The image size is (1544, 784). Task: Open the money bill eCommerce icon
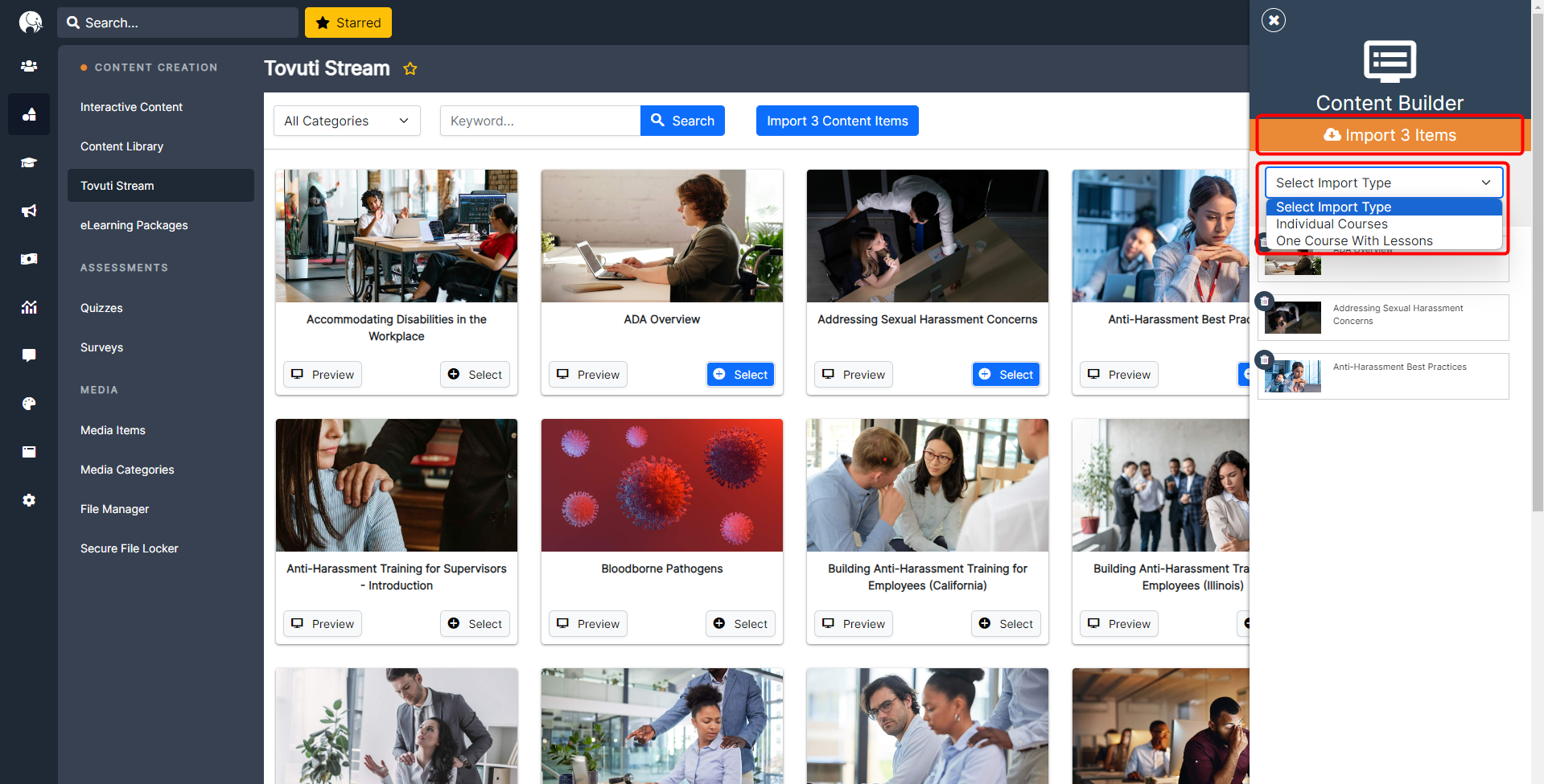click(x=29, y=259)
